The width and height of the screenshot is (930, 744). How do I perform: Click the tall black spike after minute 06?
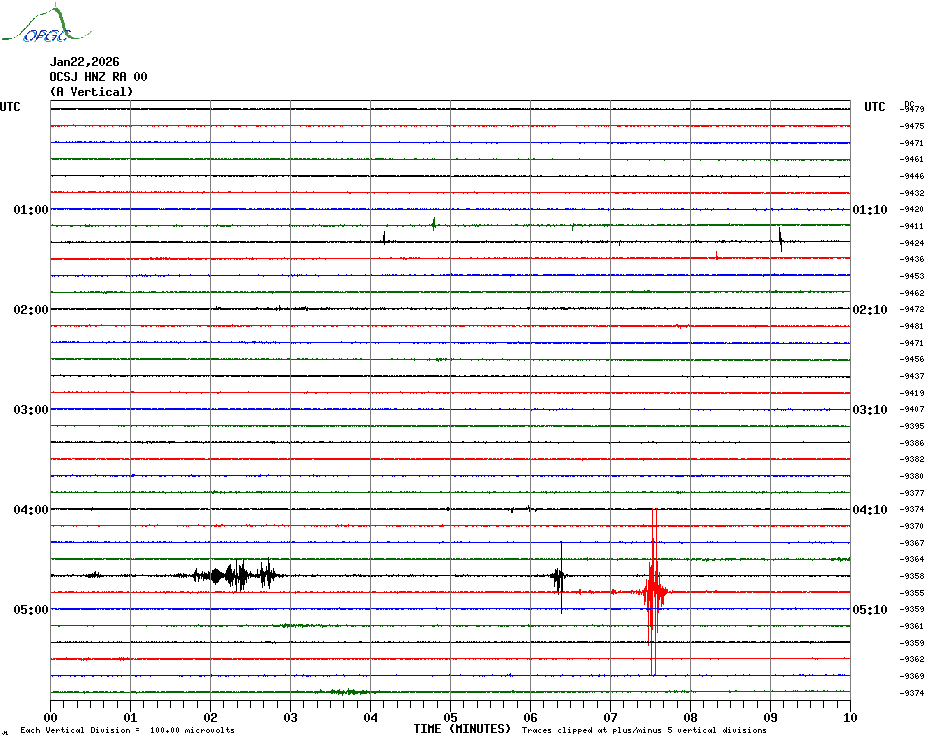(x=560, y=577)
